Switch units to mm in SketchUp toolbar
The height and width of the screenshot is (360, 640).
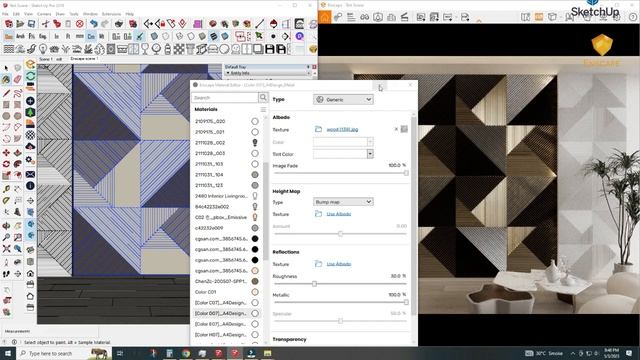pos(79,36)
